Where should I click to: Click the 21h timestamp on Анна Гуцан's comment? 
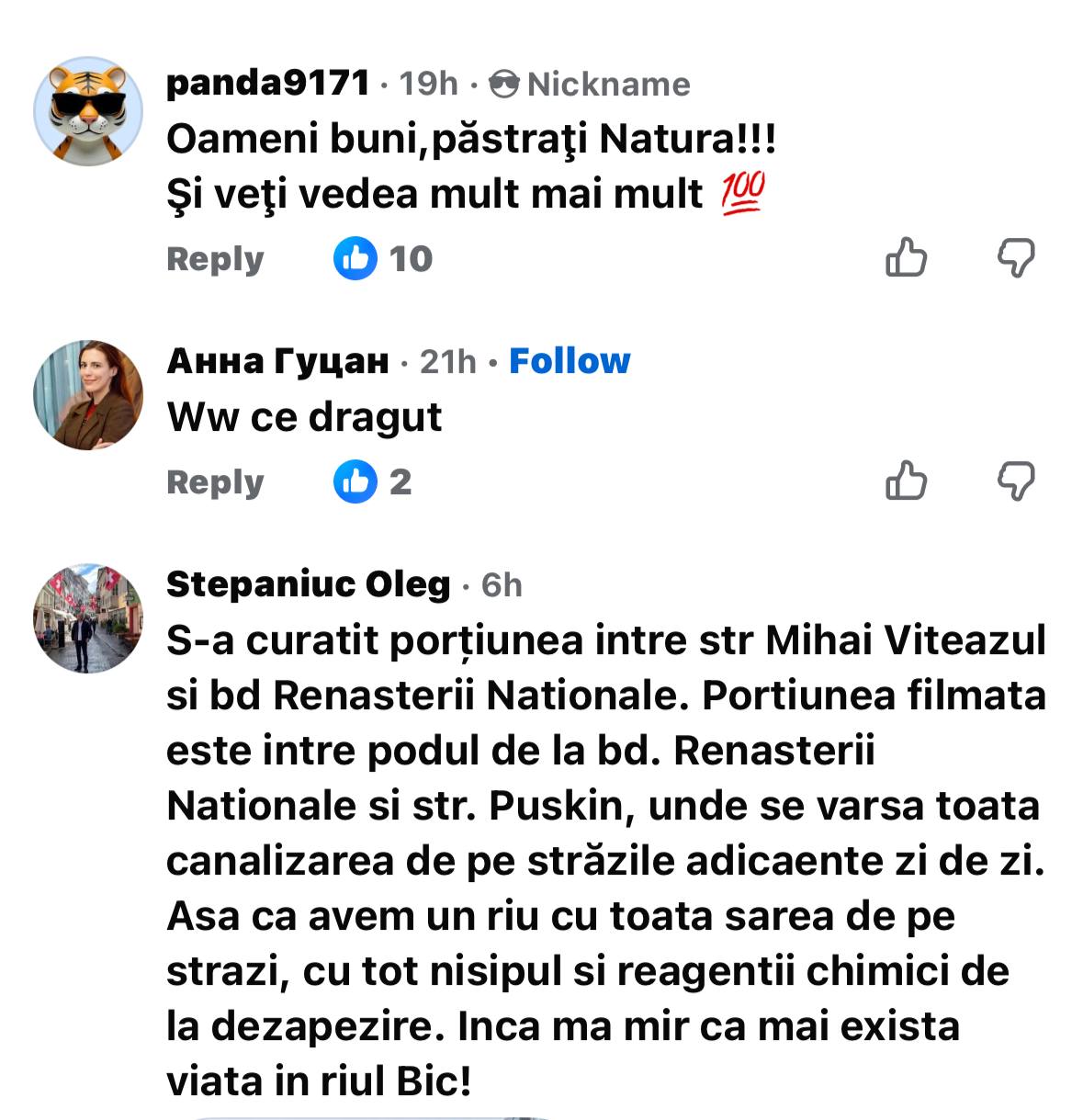click(448, 362)
